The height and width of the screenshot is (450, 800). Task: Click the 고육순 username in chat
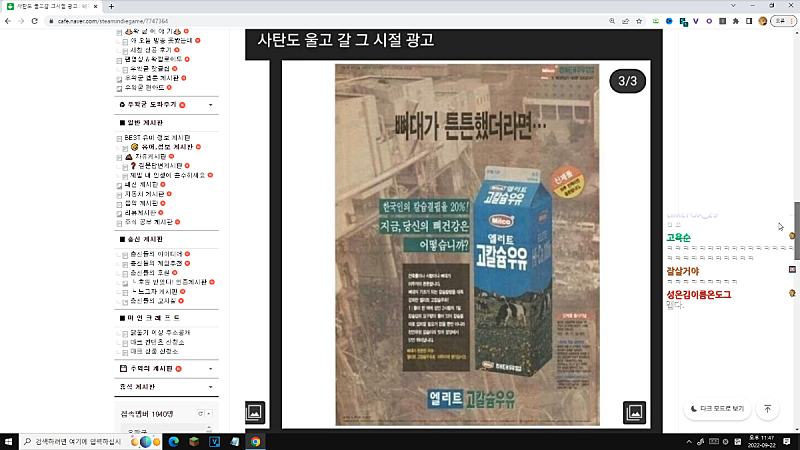pyautogui.click(x=678, y=238)
